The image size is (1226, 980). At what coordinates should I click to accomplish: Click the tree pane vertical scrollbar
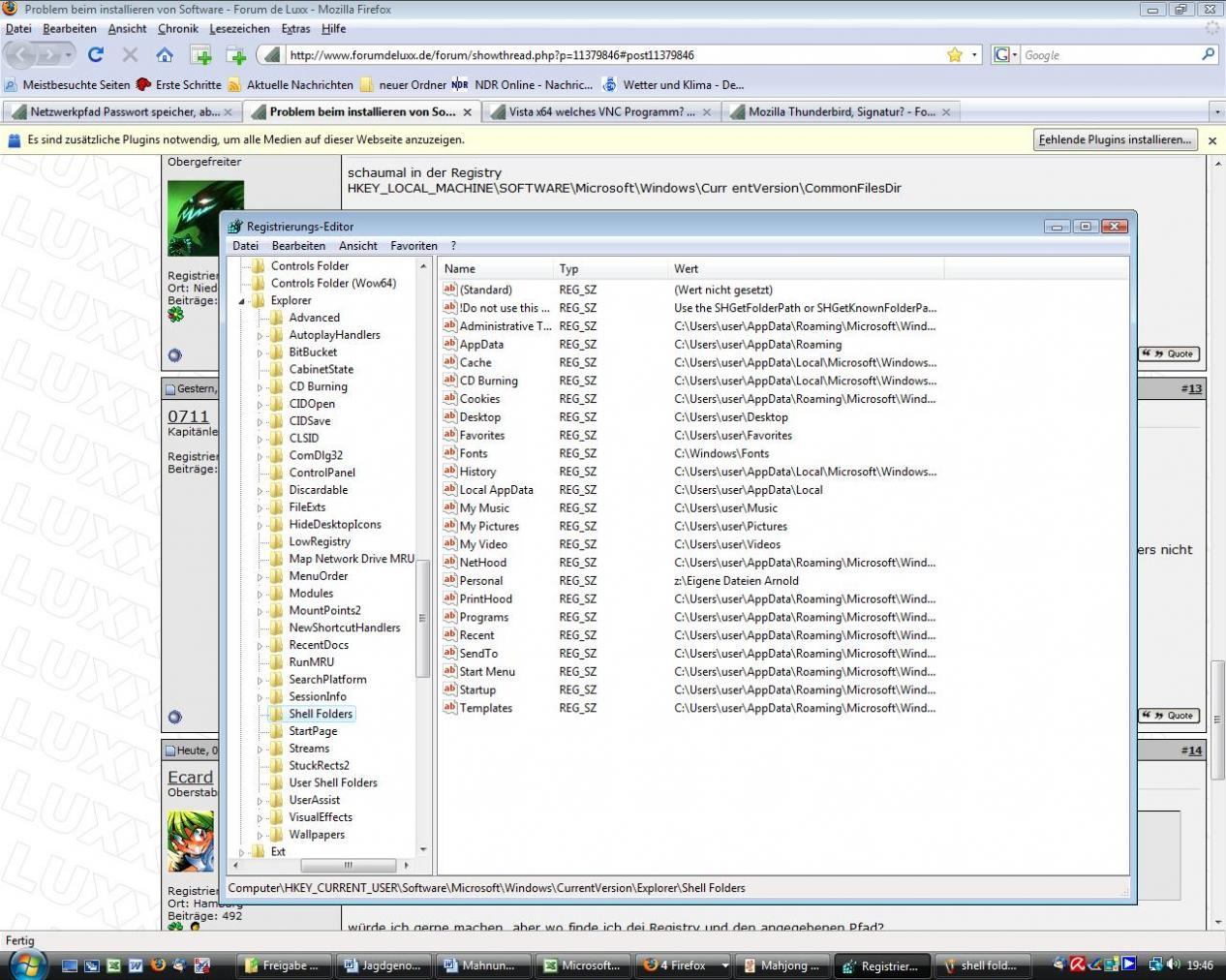point(422,618)
